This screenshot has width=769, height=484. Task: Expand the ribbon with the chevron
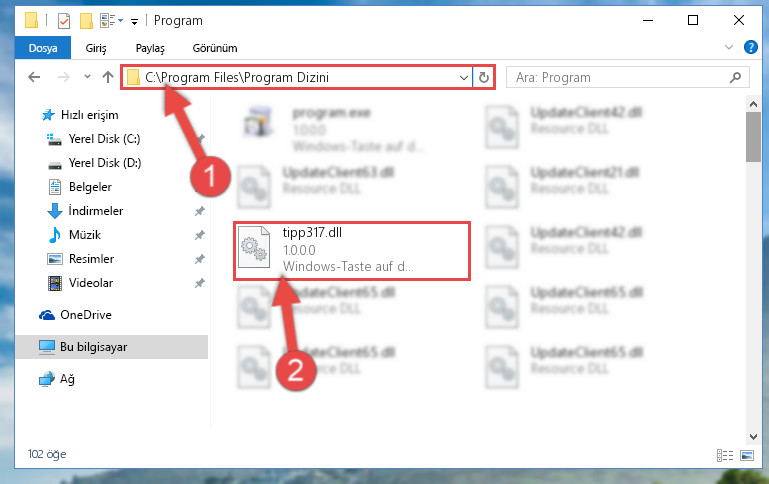point(729,48)
